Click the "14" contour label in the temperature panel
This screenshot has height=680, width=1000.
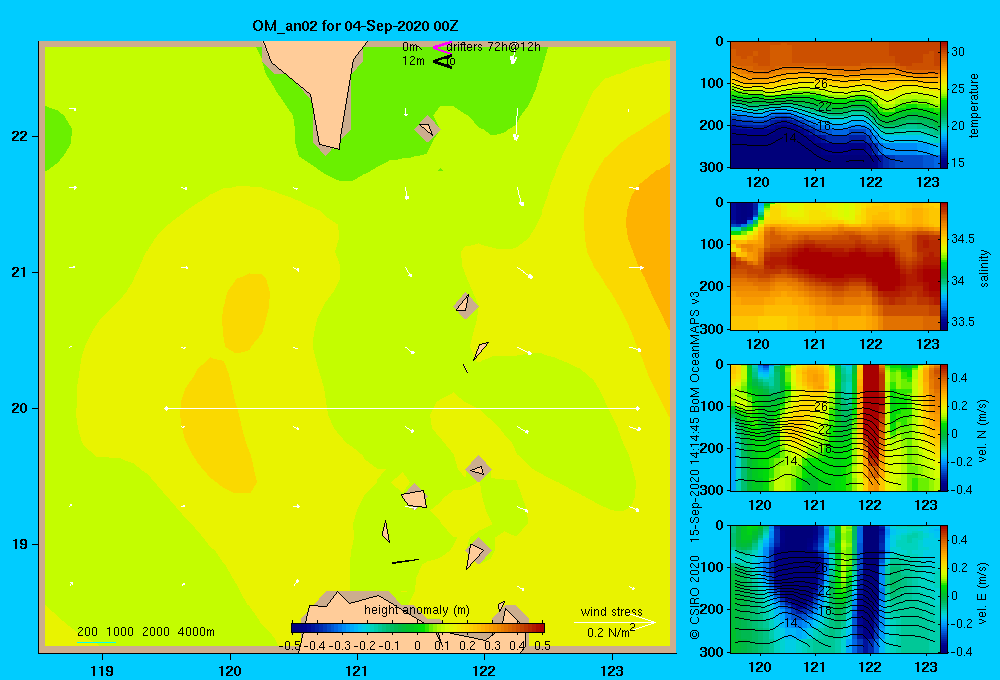pyautogui.click(x=790, y=137)
